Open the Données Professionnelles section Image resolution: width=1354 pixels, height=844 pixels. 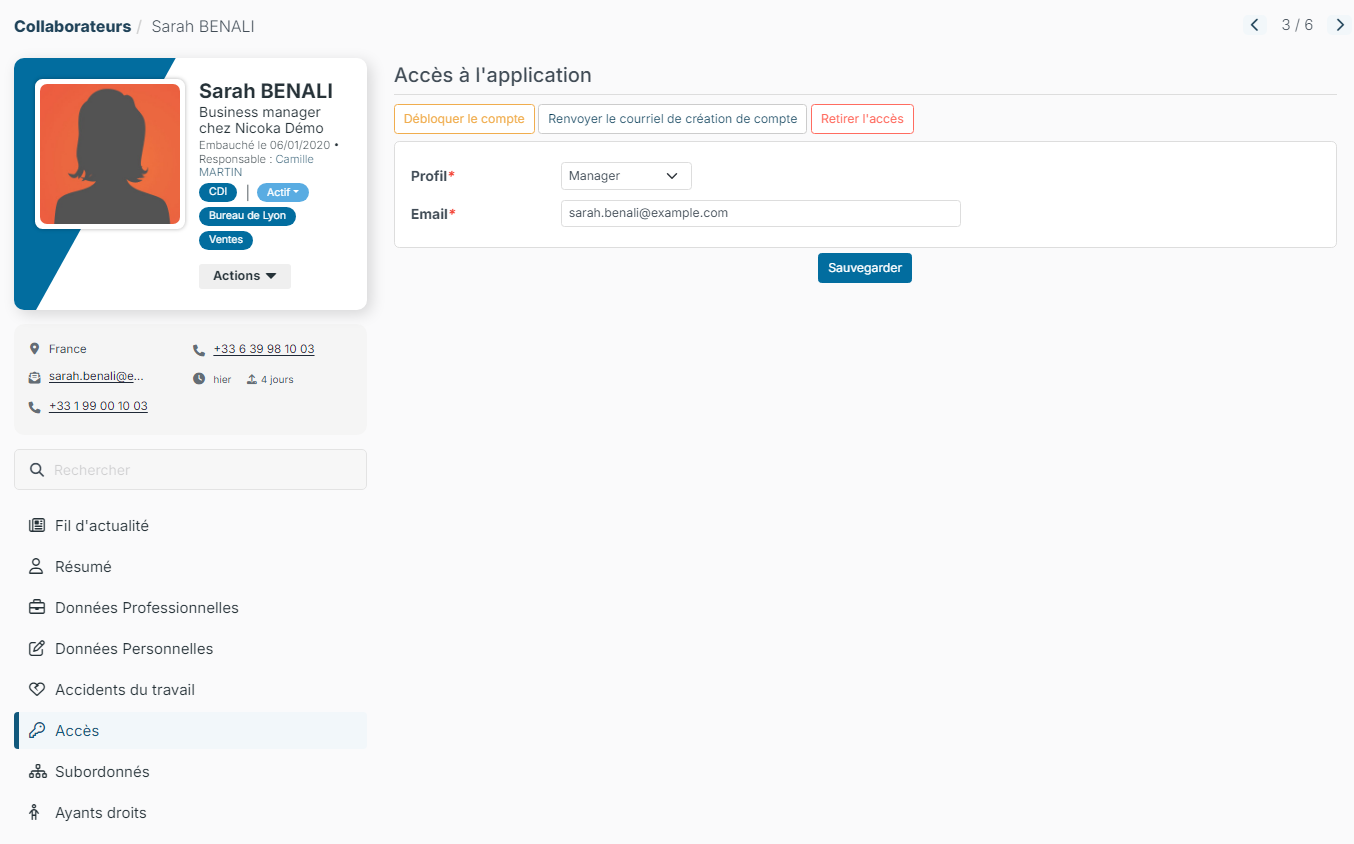(190, 608)
